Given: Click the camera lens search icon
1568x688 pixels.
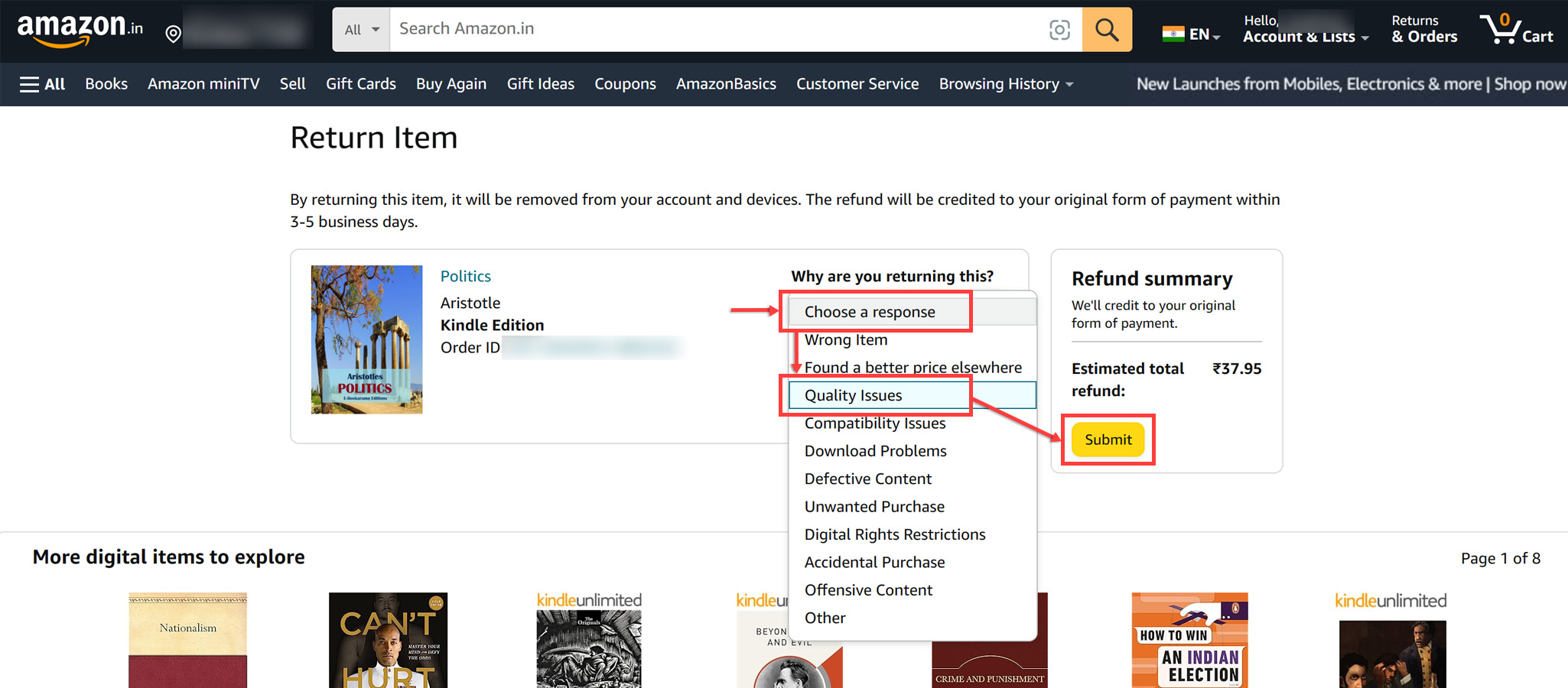Looking at the screenshot, I should pos(1059,30).
